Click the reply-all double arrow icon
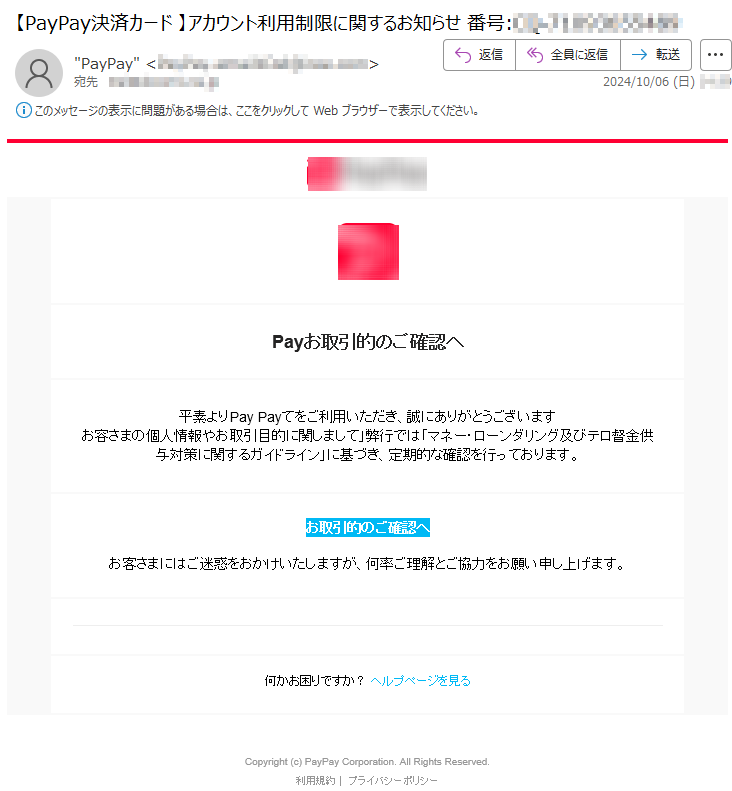732x791 pixels. tap(535, 54)
